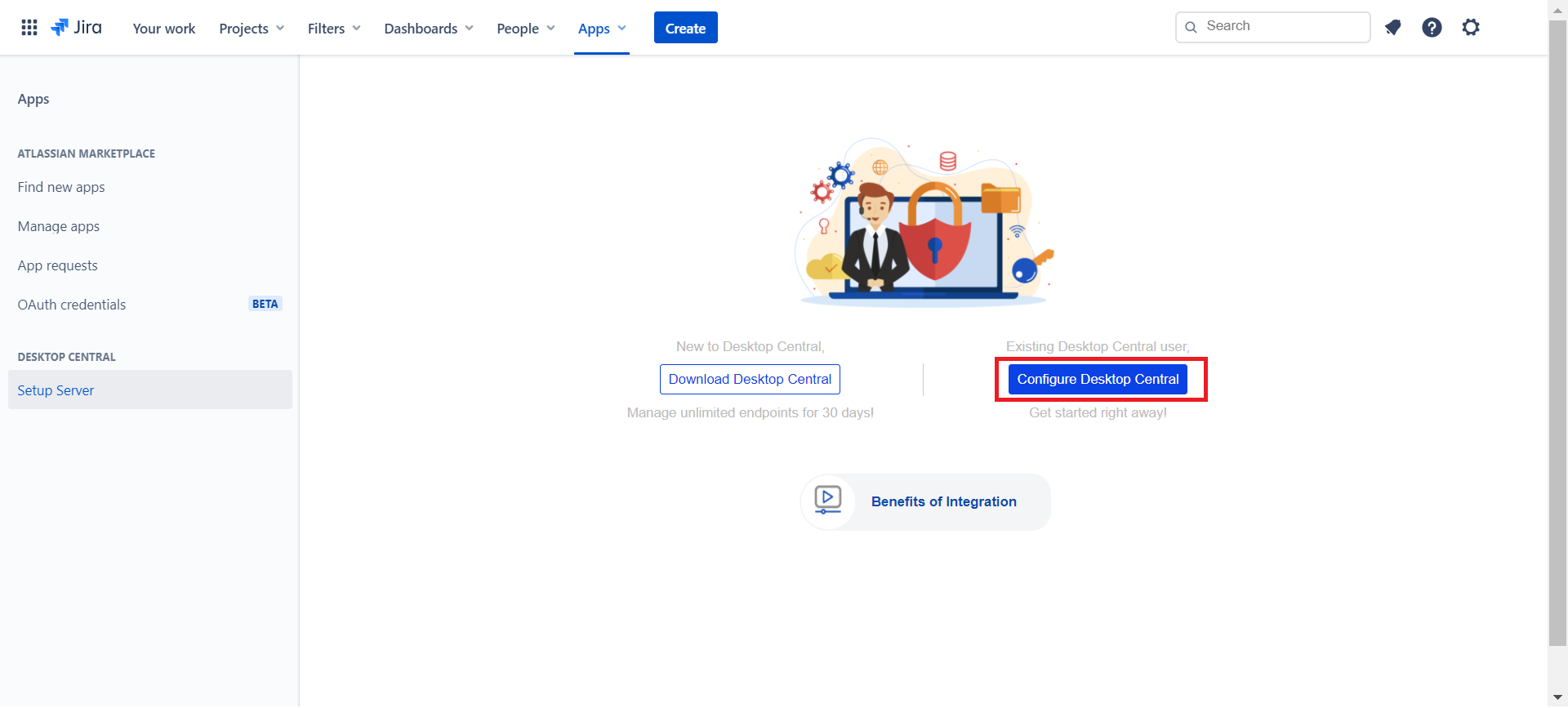Image resolution: width=1568 pixels, height=708 pixels.
Task: Click Configure Desktop Central button
Action: pyautogui.click(x=1098, y=379)
